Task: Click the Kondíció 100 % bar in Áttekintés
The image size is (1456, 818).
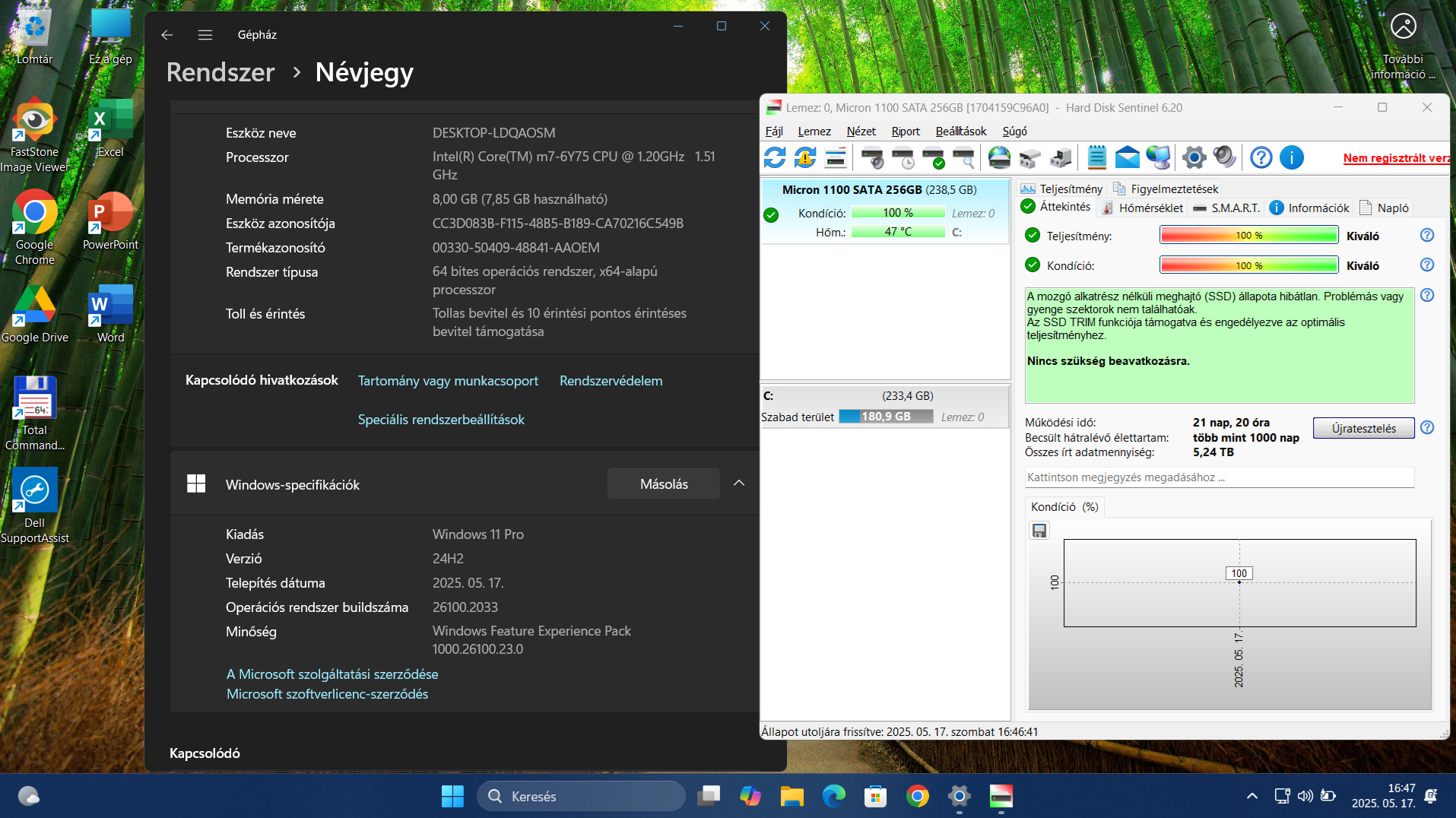Action: coord(1248,265)
